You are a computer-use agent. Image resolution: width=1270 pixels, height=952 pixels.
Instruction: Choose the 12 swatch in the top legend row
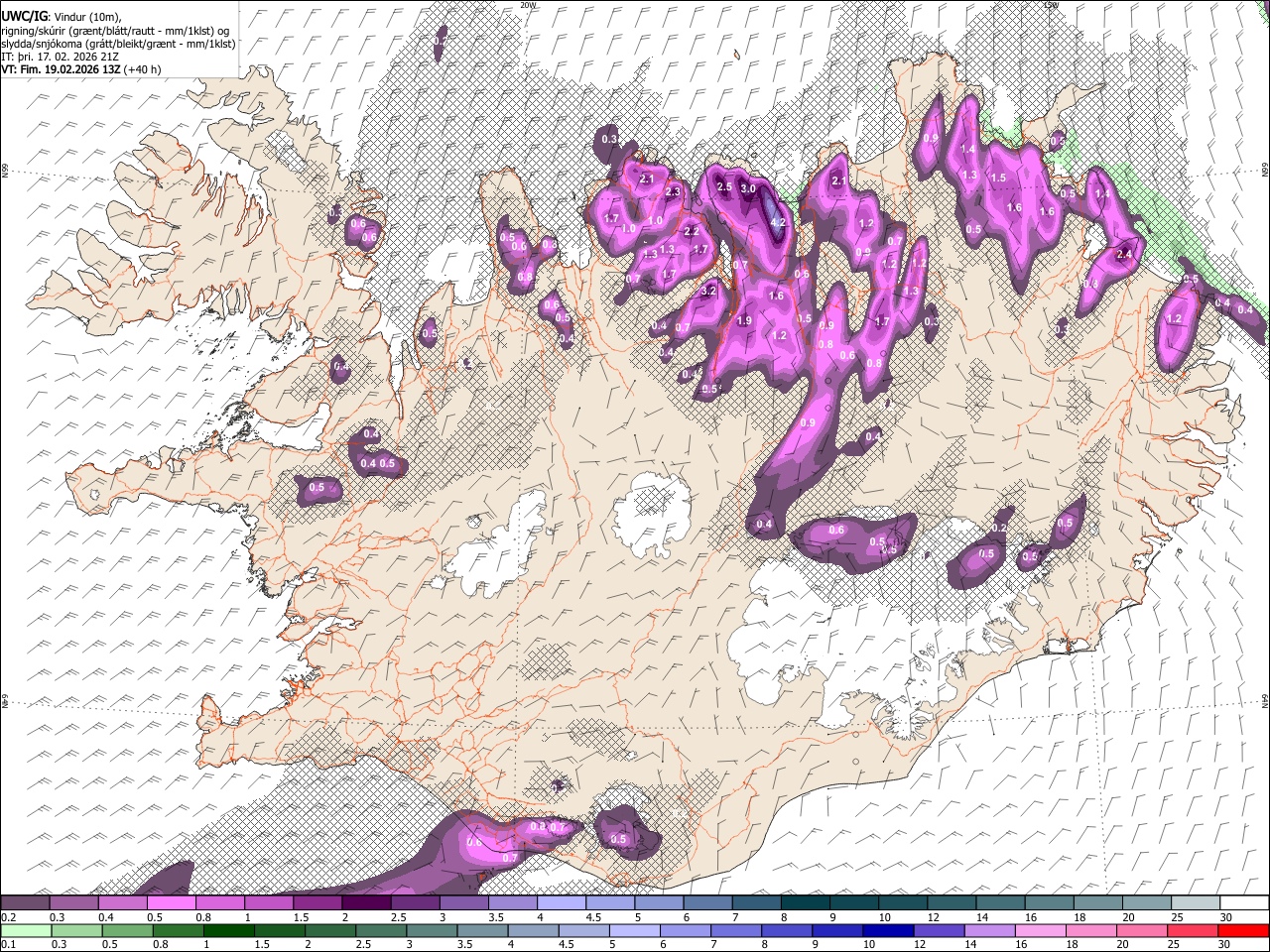click(x=952, y=903)
